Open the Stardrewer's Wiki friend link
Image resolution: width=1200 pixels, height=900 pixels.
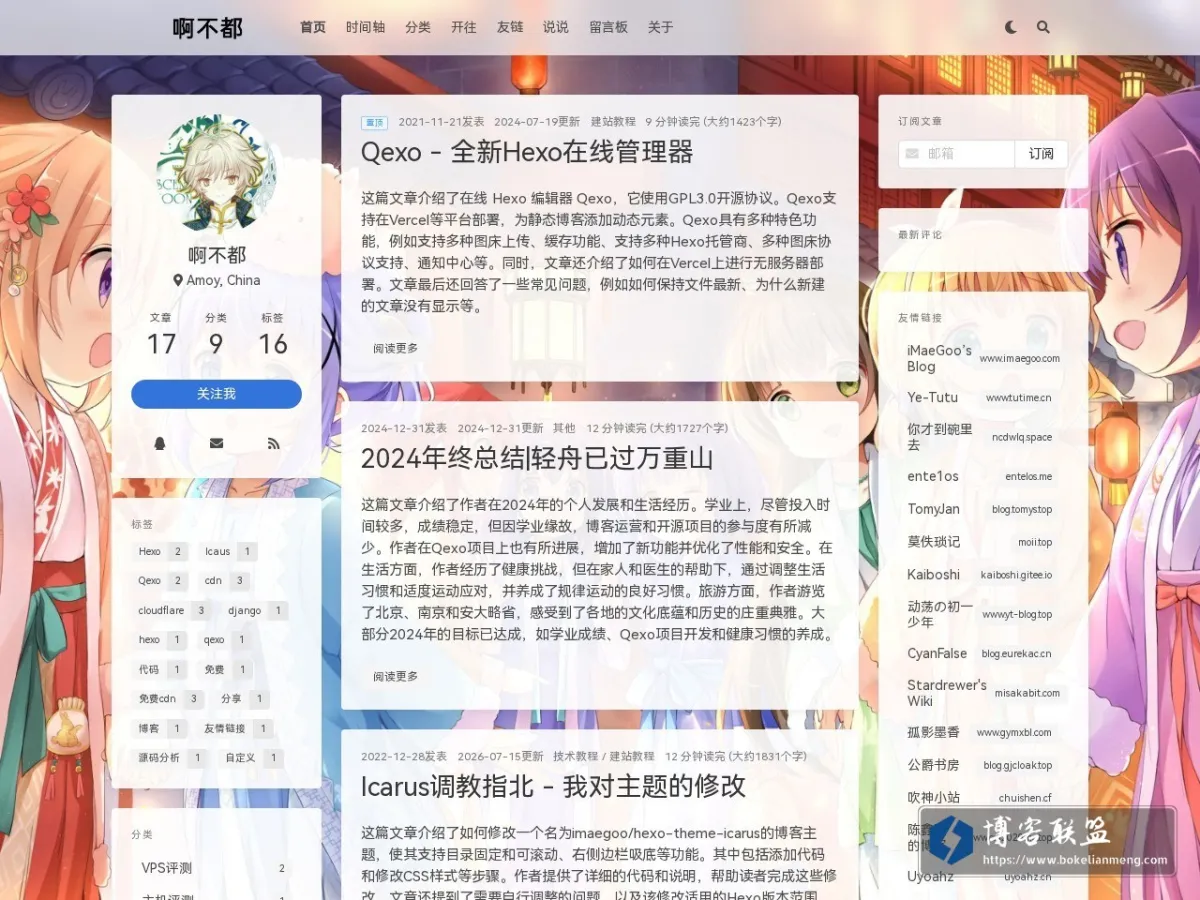click(983, 692)
